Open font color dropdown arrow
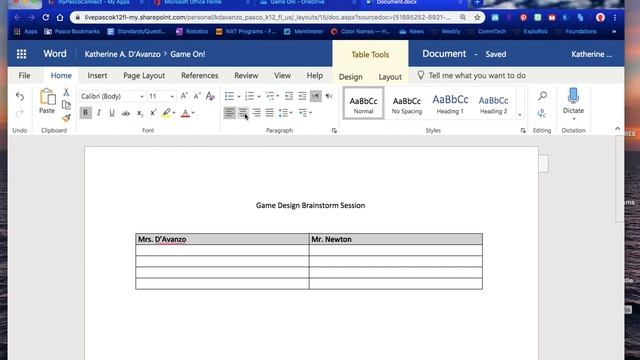The width and height of the screenshot is (640, 360). pyautogui.click(x=193, y=113)
